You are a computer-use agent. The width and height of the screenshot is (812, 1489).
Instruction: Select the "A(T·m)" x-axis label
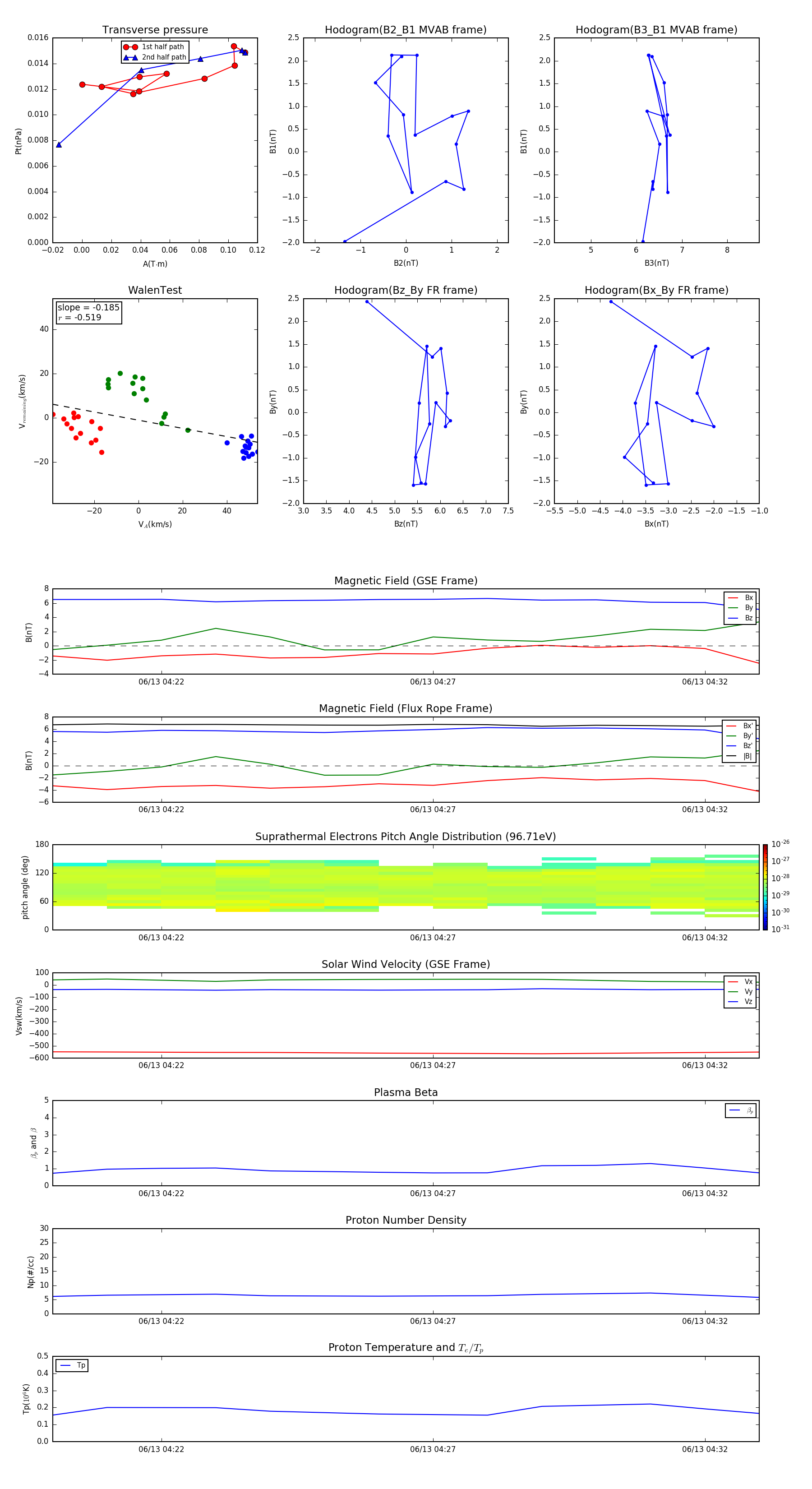click(x=155, y=264)
